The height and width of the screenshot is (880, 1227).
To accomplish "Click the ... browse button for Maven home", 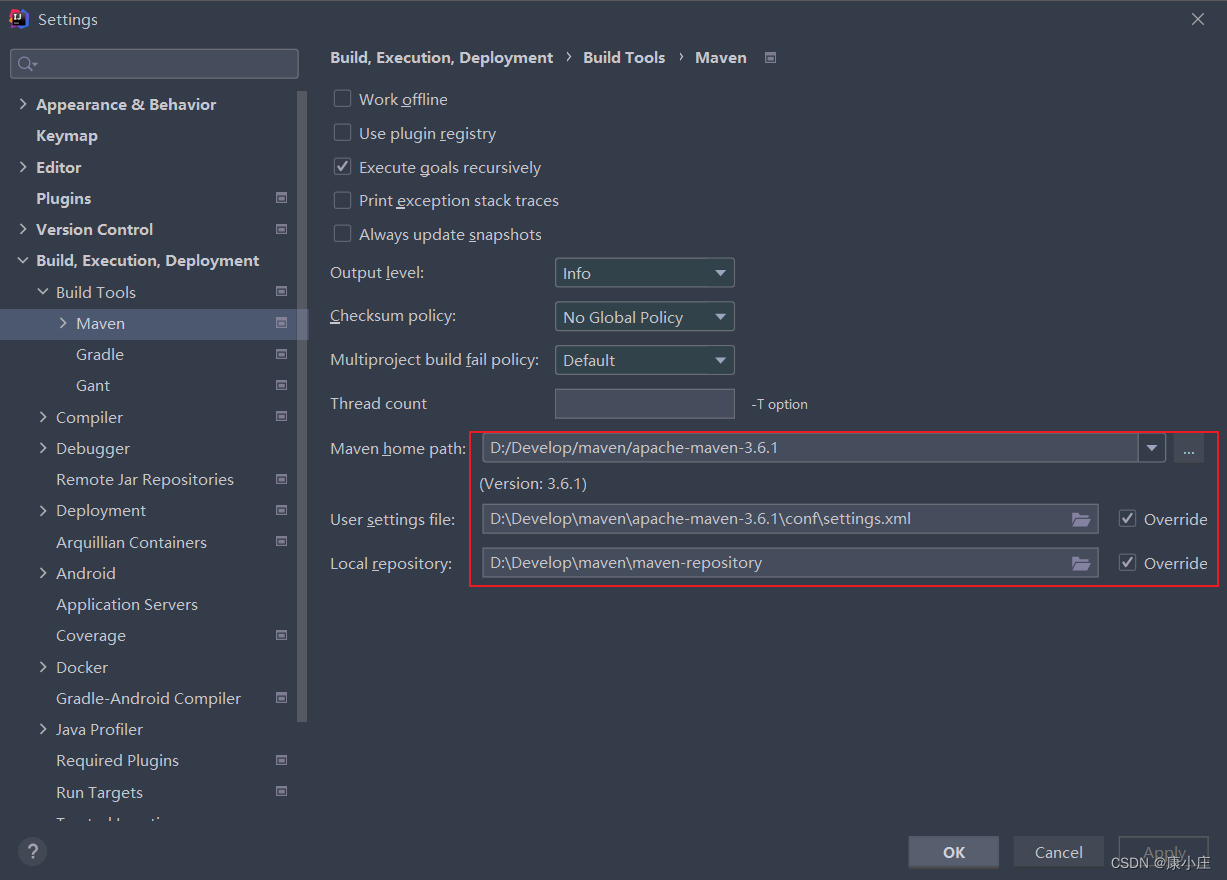I will click(x=1188, y=449).
